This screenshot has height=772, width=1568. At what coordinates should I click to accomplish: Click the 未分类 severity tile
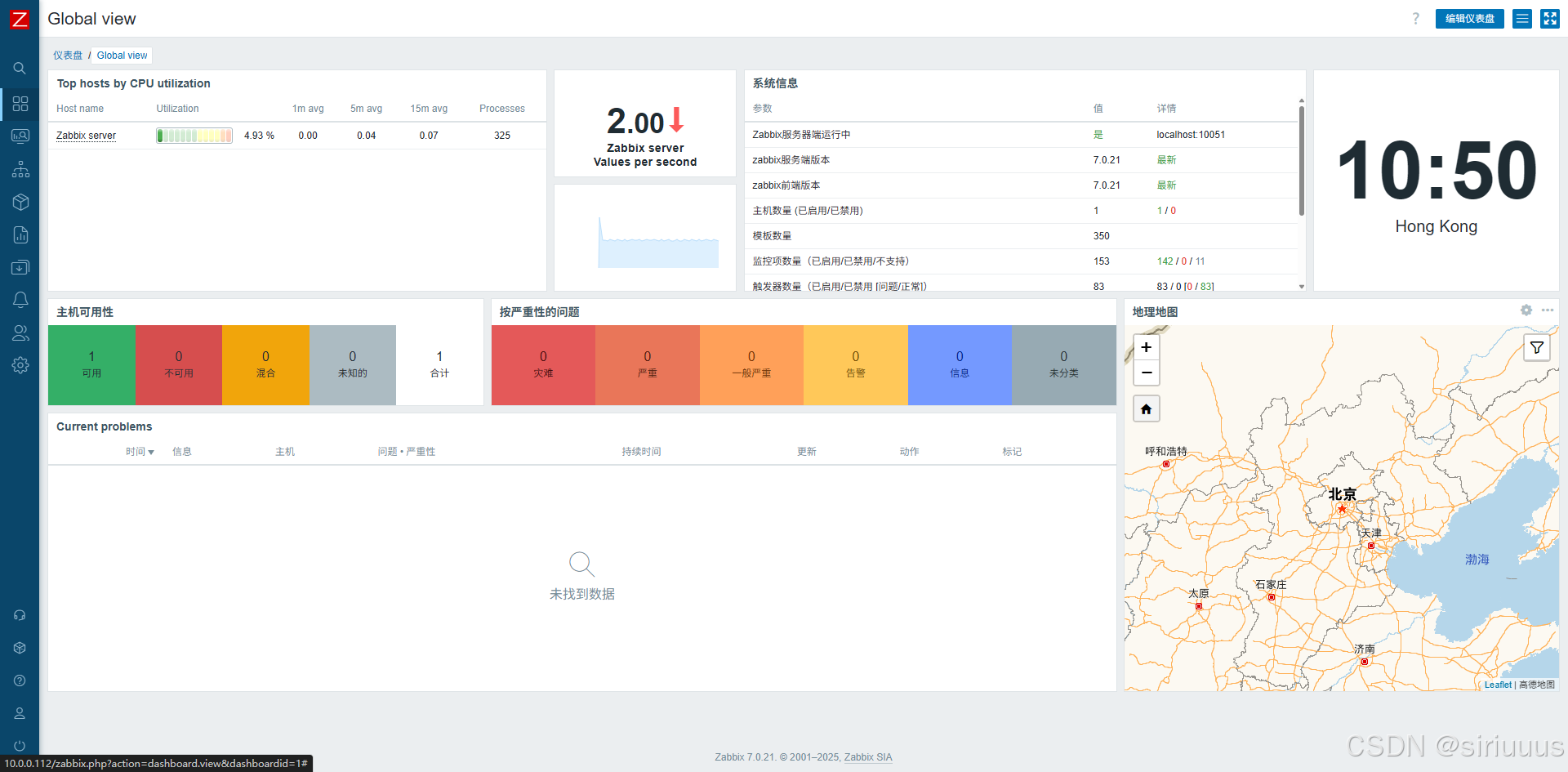1064,365
